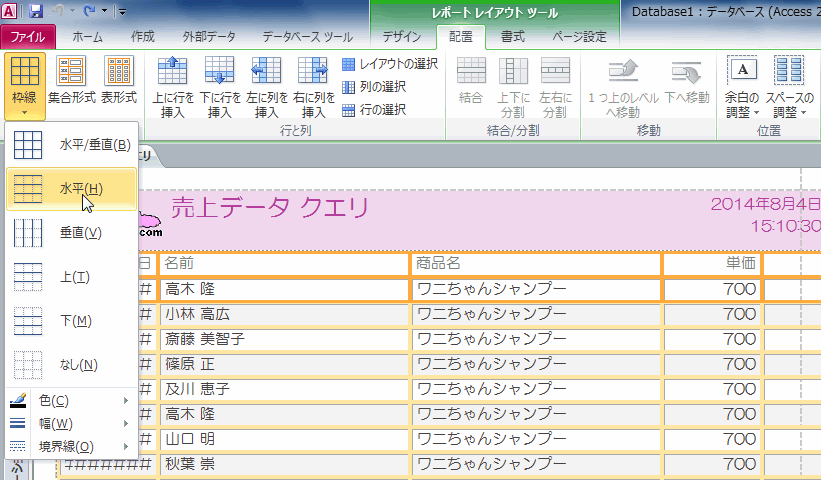Apply 集合形式 stacked layout

click(x=72, y=80)
